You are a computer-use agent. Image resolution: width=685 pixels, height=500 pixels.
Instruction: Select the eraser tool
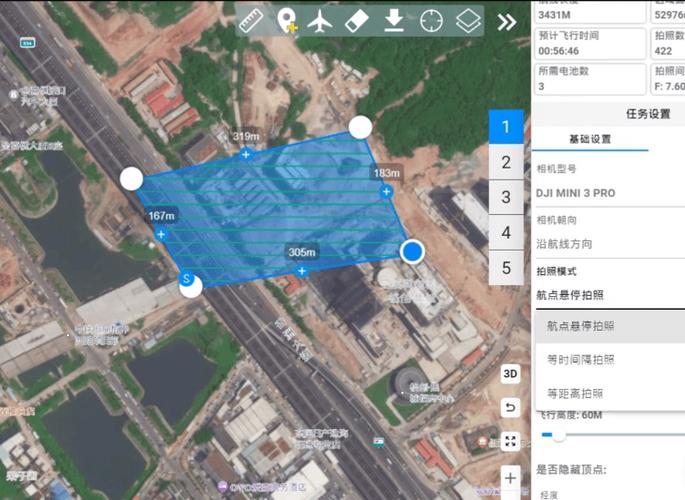click(x=356, y=21)
